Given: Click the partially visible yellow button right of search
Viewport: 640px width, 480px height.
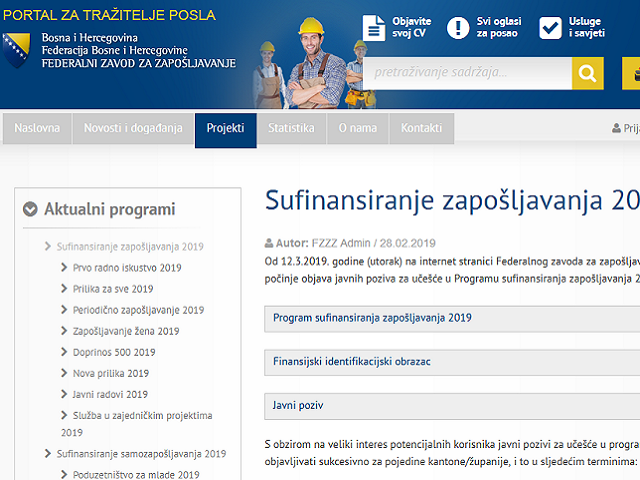Looking at the screenshot, I should [631, 73].
